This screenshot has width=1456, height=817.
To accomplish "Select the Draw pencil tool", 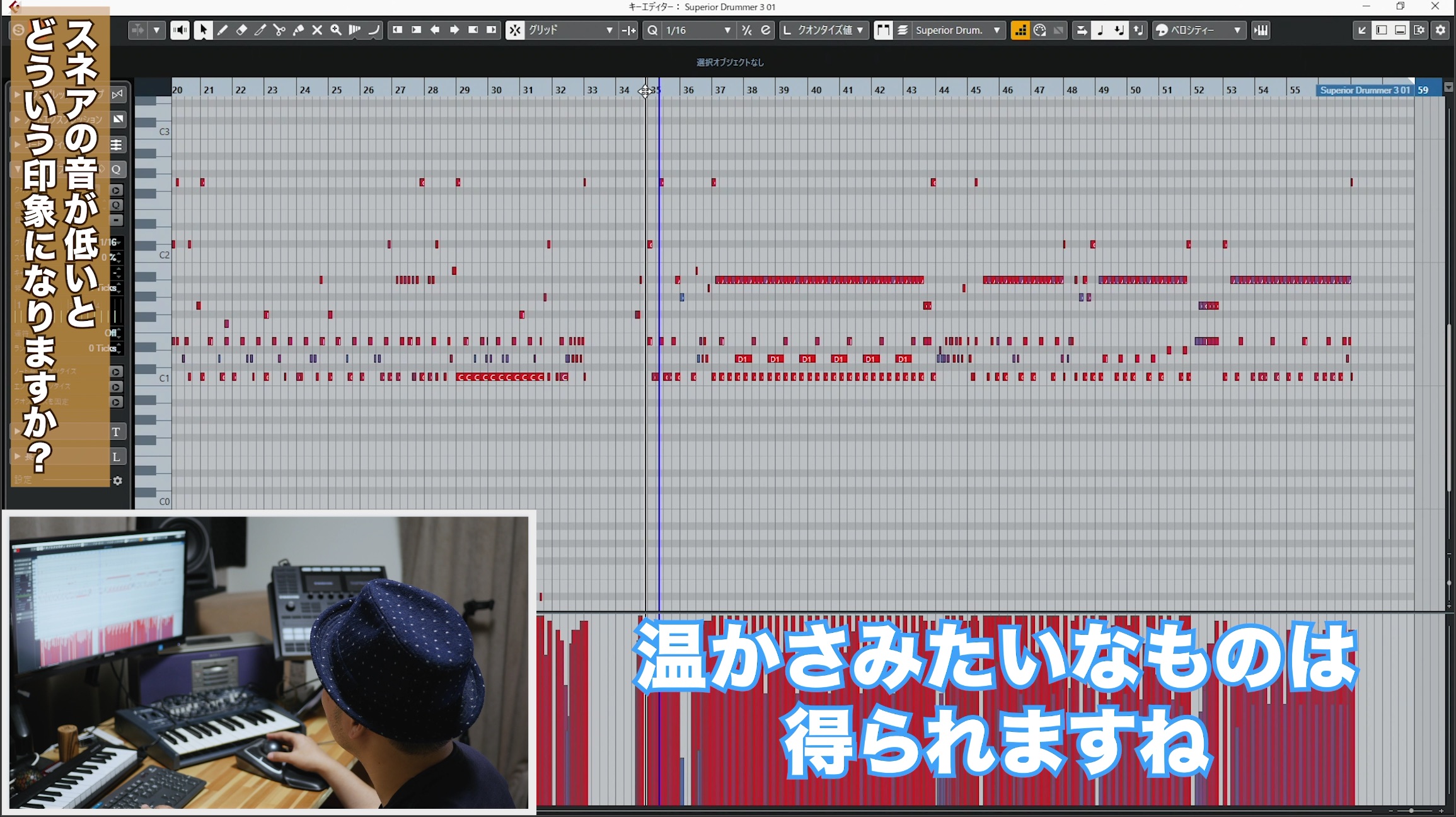I will 222,30.
